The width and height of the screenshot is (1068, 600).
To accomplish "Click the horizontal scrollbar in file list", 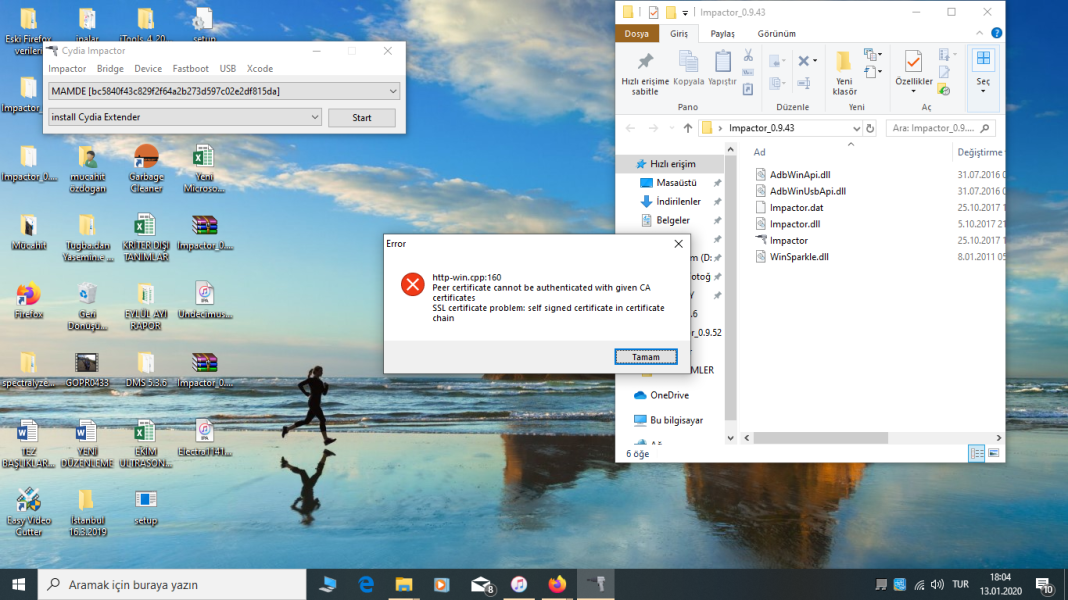I will point(820,438).
